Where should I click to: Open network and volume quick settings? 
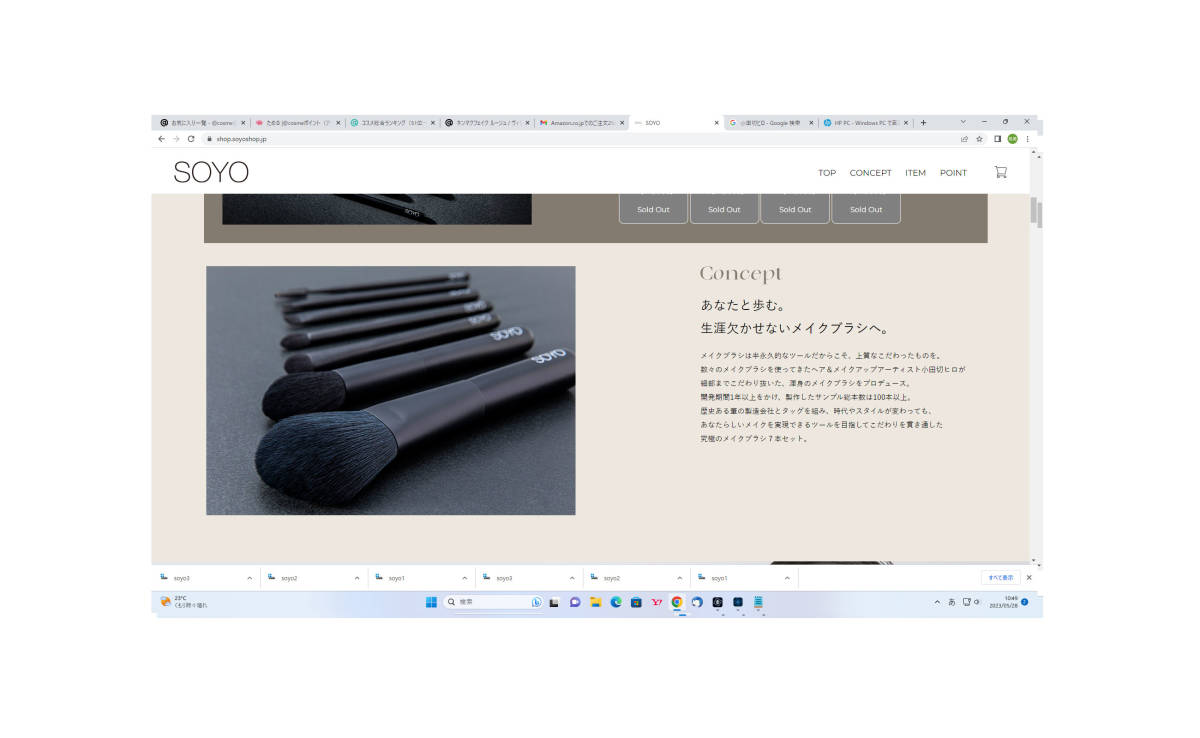[x=970, y=602]
